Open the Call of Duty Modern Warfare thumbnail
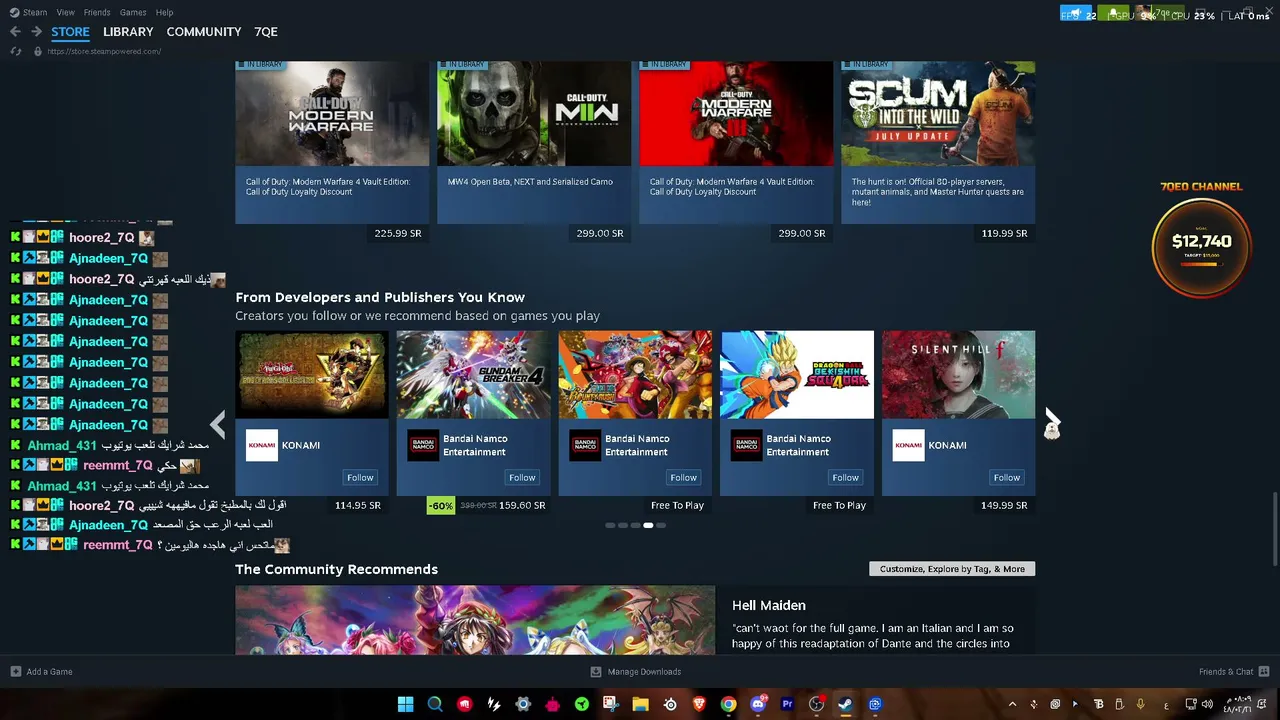Viewport: 1280px width, 720px height. pyautogui.click(x=332, y=113)
